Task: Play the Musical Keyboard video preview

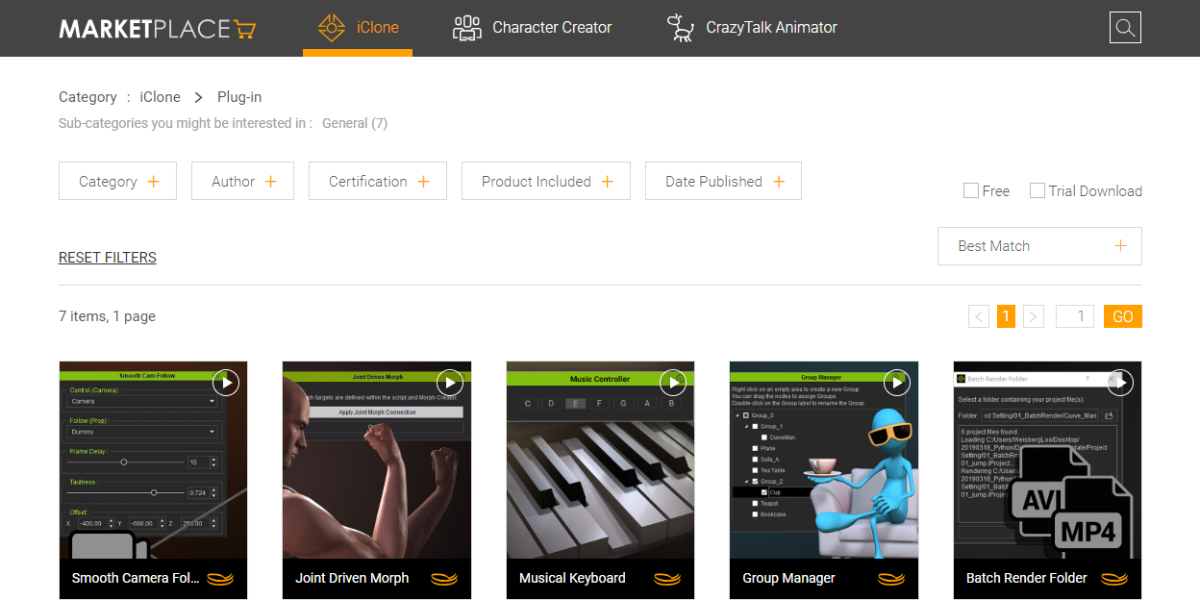Action: click(x=673, y=382)
